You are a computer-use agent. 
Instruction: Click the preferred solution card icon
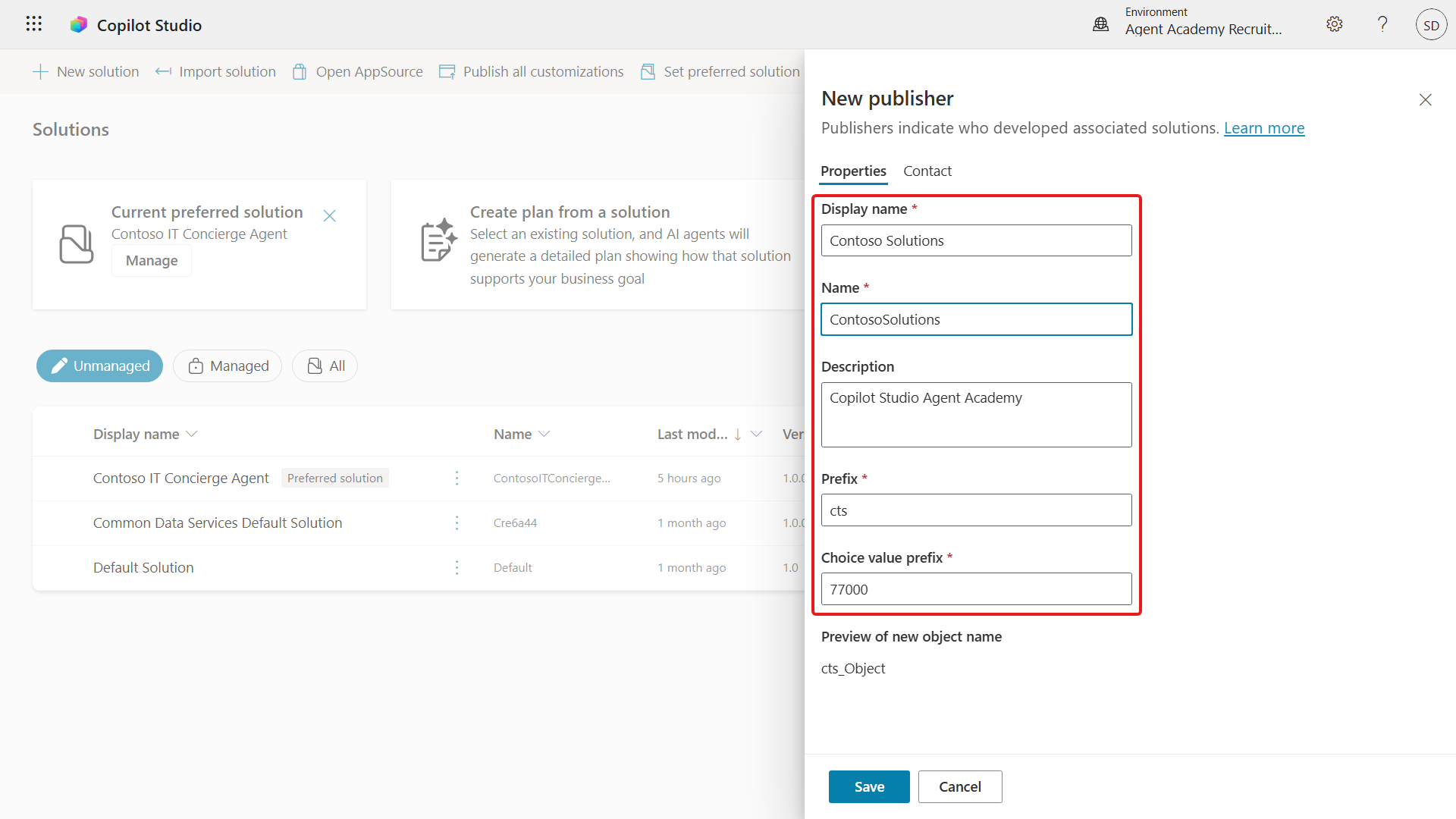coord(77,244)
